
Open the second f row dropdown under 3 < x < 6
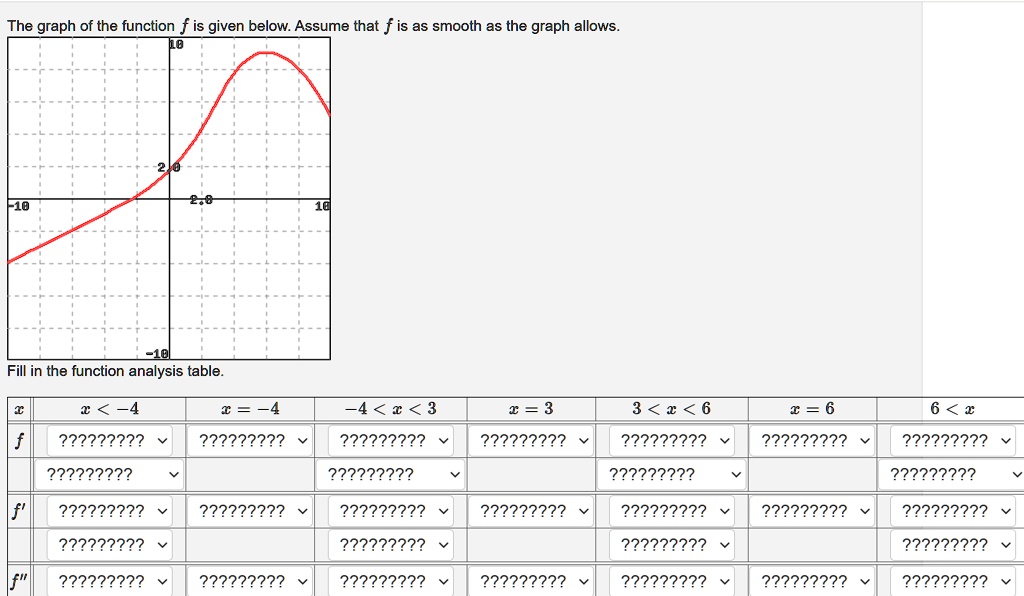668,474
